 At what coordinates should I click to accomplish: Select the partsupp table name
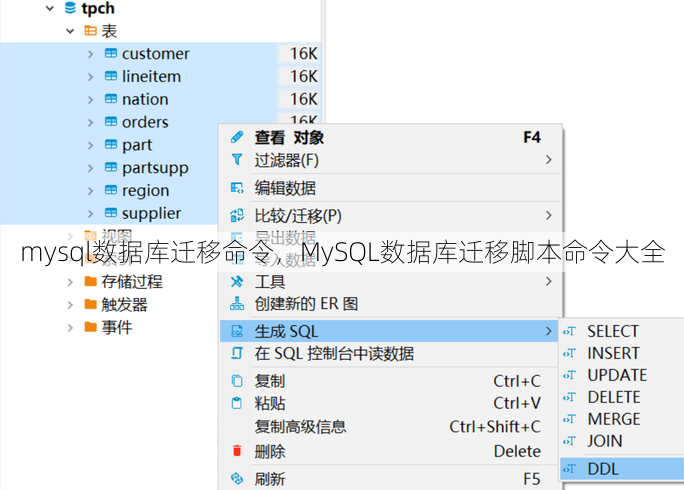[x=155, y=168]
